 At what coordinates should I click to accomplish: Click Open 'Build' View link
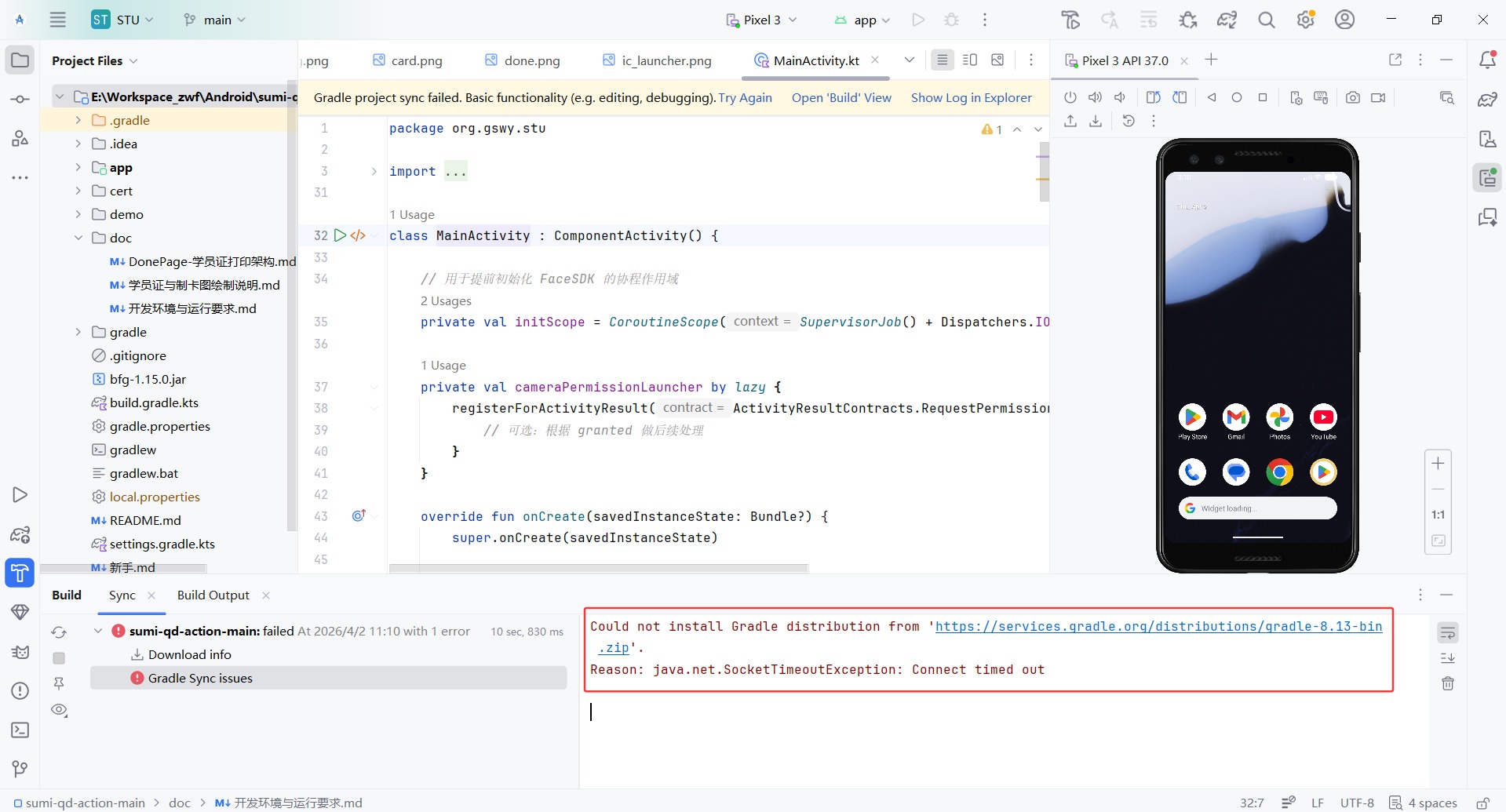(841, 98)
